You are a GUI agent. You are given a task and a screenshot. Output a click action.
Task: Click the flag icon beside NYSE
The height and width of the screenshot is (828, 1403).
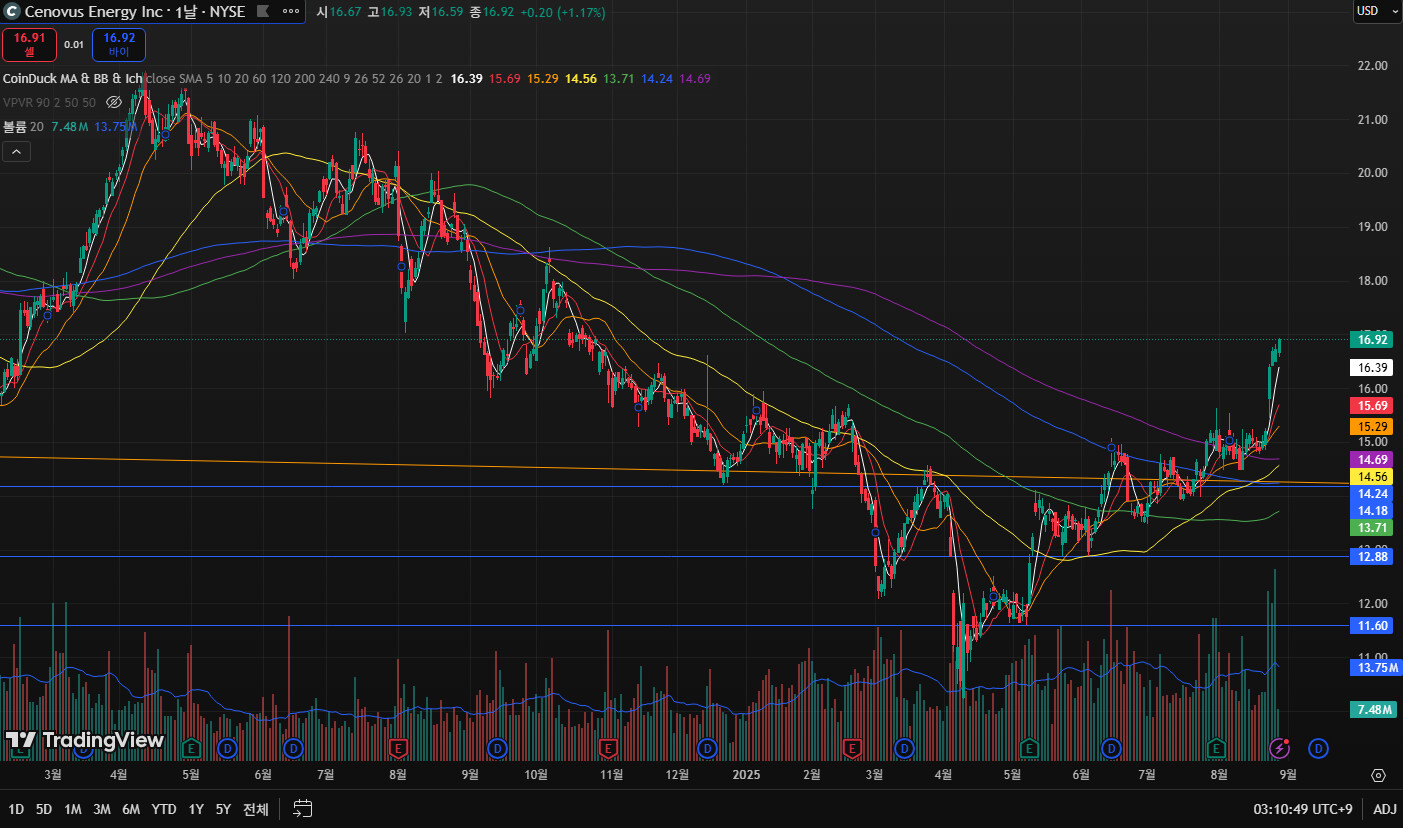tap(262, 12)
